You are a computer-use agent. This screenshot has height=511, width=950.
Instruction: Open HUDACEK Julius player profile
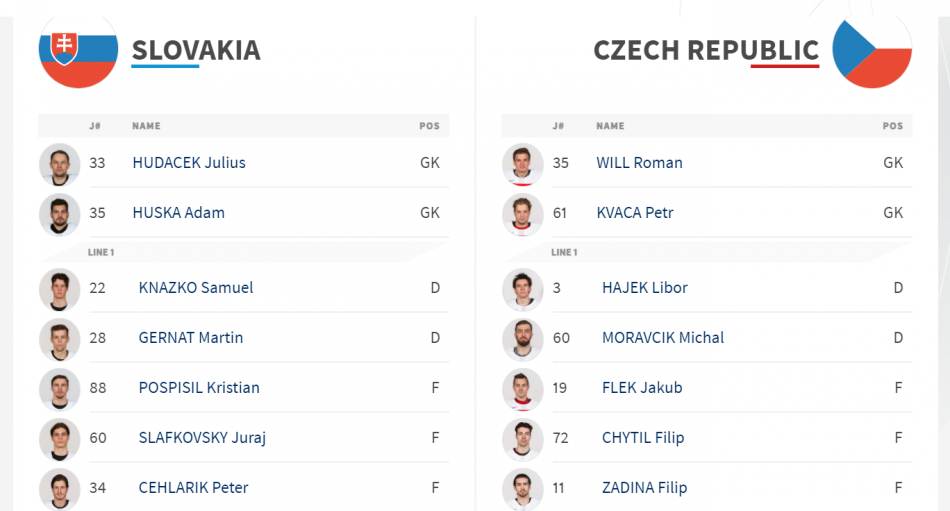[x=189, y=163]
